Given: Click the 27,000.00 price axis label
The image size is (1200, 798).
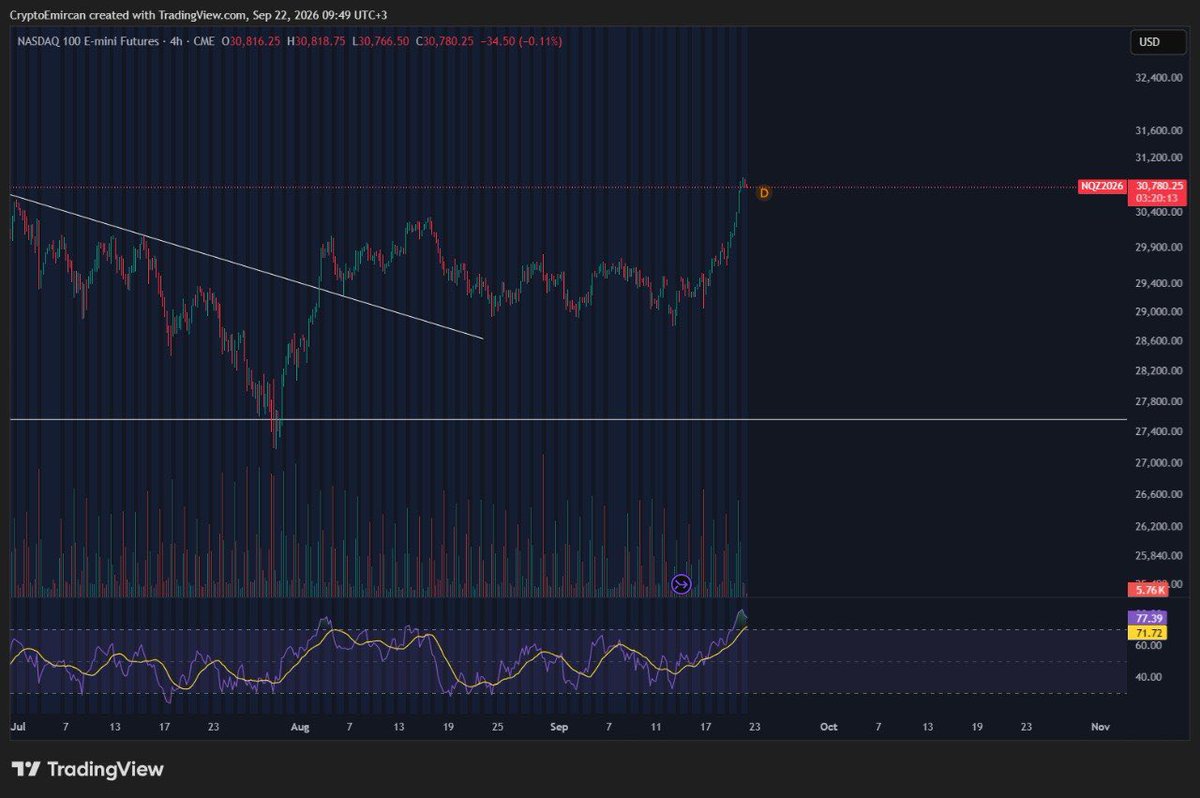Looking at the screenshot, I should point(1160,463).
